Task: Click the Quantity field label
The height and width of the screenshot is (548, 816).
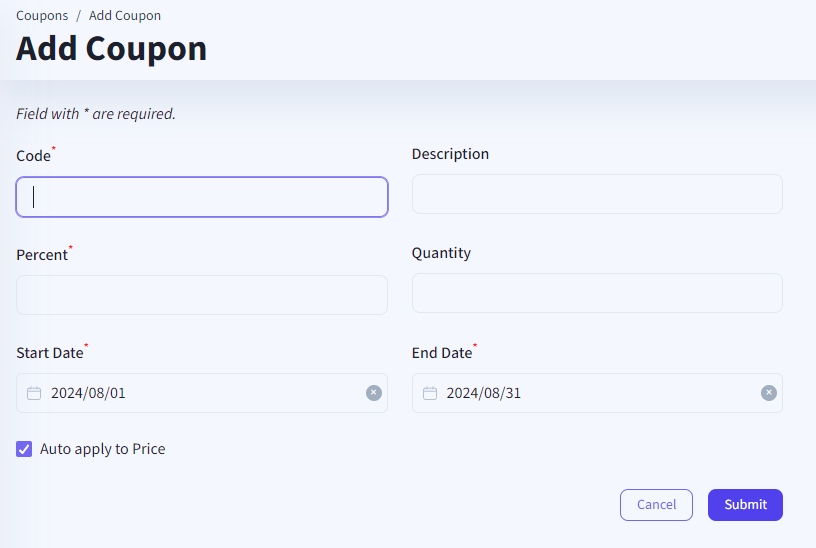Action: pos(441,253)
